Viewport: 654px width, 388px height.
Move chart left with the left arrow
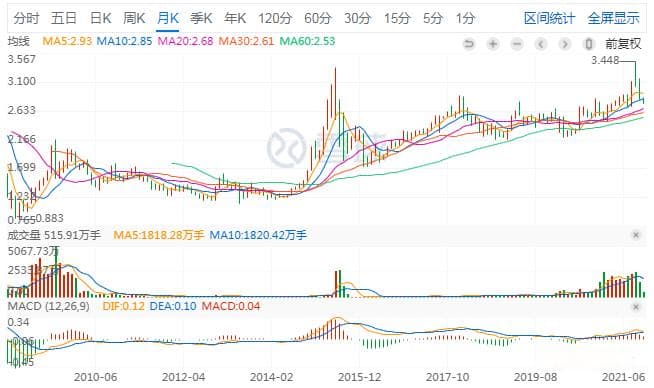[541, 44]
